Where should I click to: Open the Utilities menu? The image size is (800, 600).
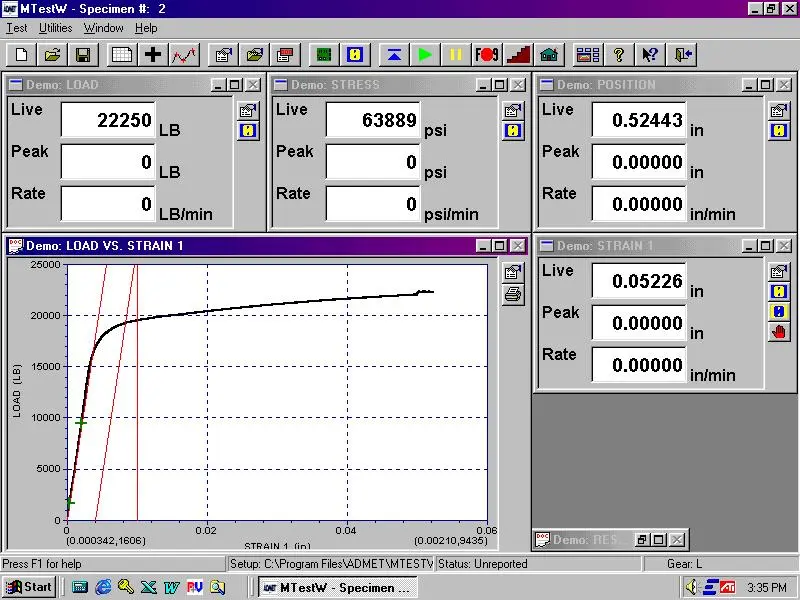(56, 28)
